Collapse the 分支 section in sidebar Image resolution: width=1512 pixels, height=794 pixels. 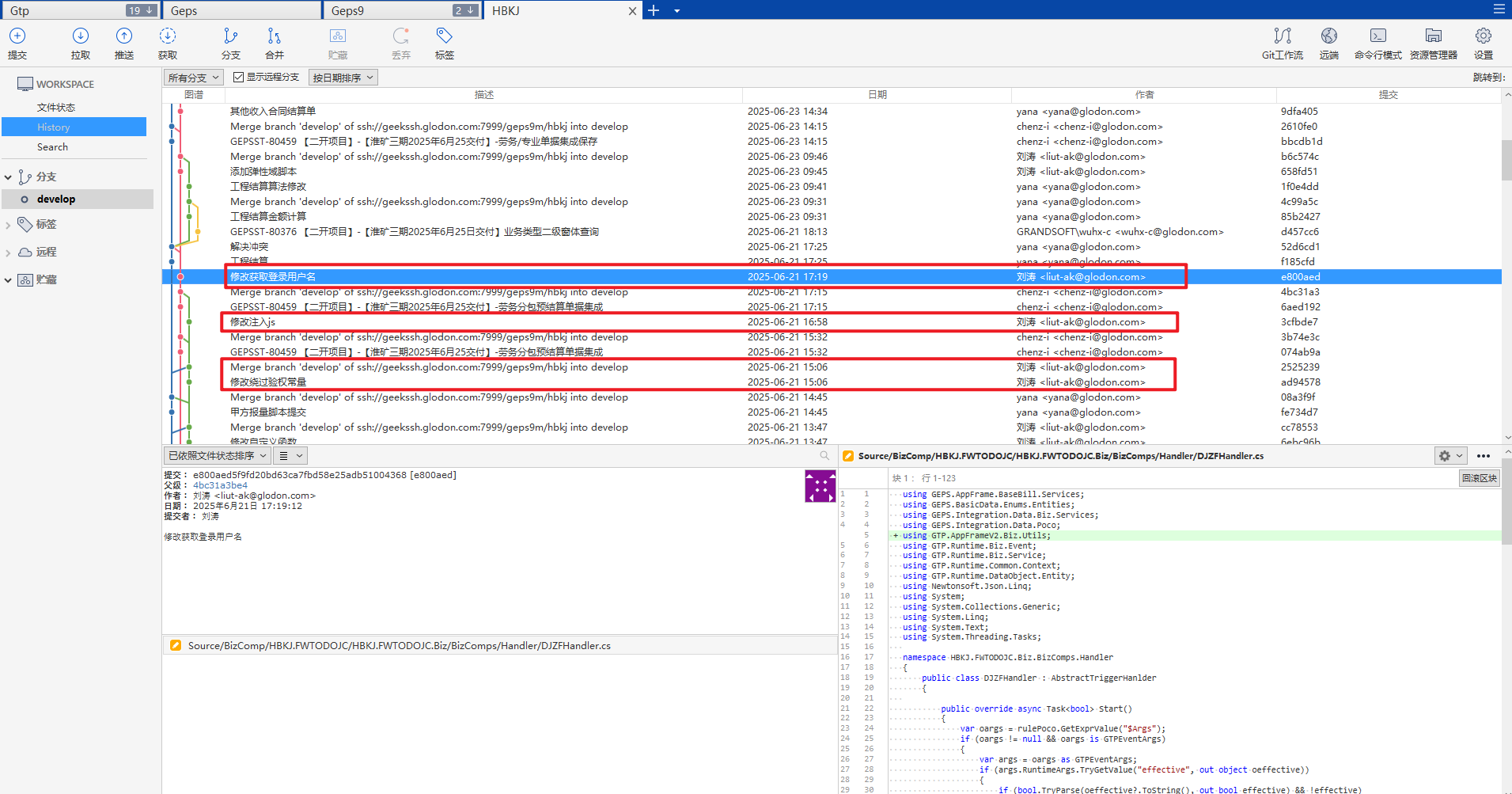[8, 177]
